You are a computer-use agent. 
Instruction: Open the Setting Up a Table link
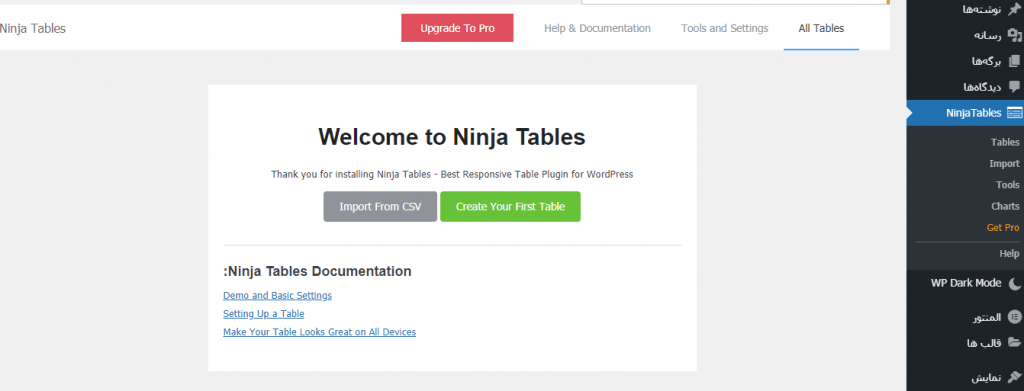pyautogui.click(x=264, y=314)
